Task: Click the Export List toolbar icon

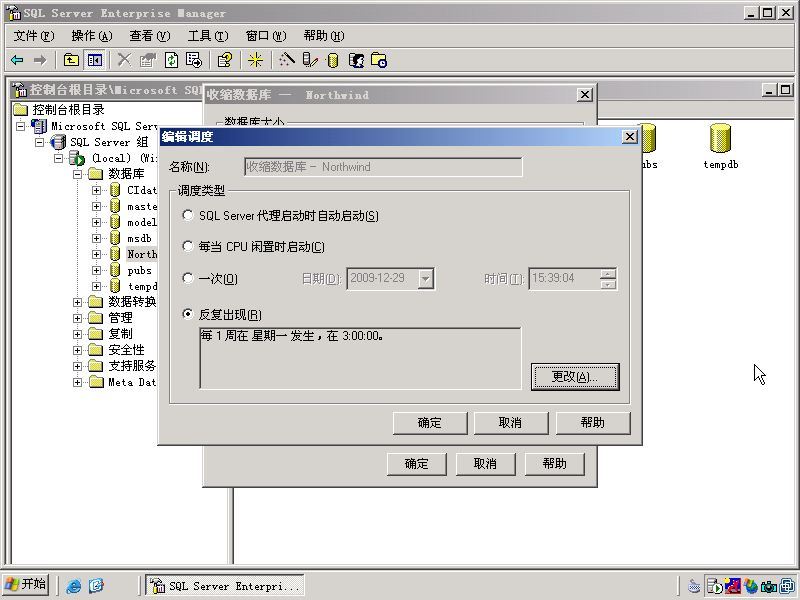Action: point(194,60)
